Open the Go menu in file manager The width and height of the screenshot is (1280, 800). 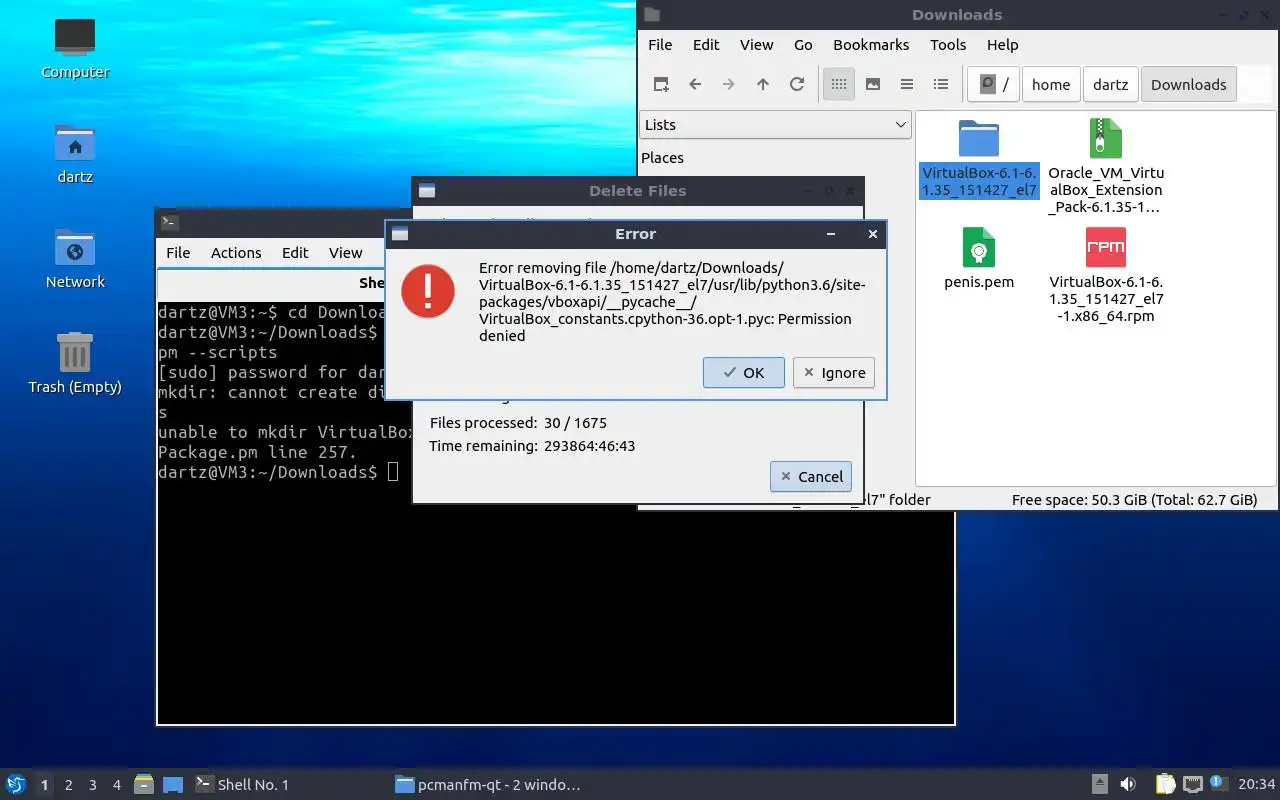(803, 45)
